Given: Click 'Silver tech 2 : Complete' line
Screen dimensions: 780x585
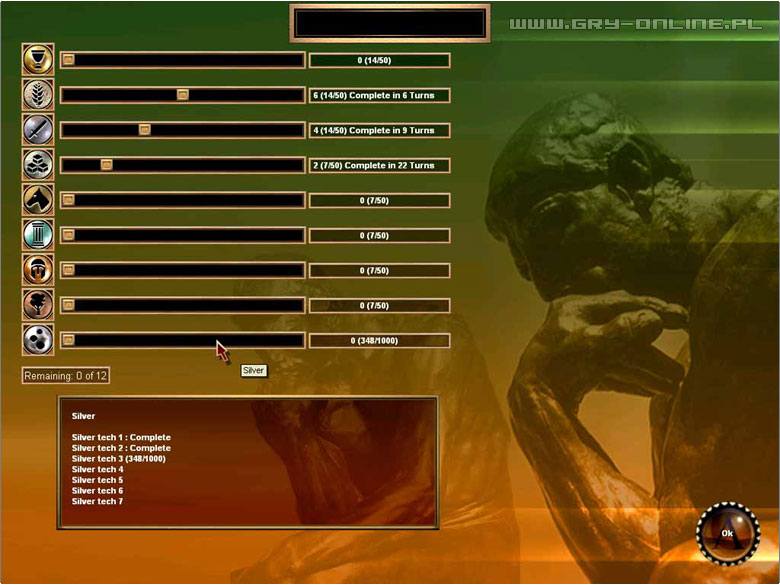Looking at the screenshot, I should [x=121, y=448].
